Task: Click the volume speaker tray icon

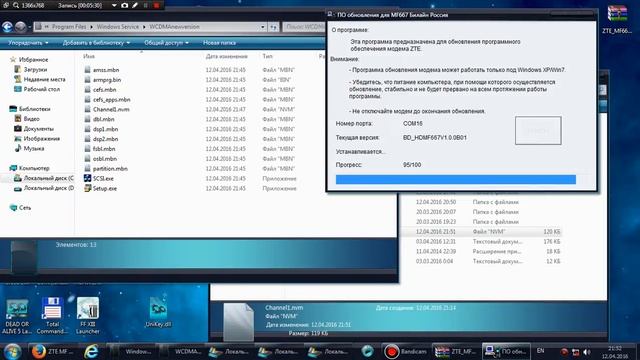Action: click(x=587, y=352)
